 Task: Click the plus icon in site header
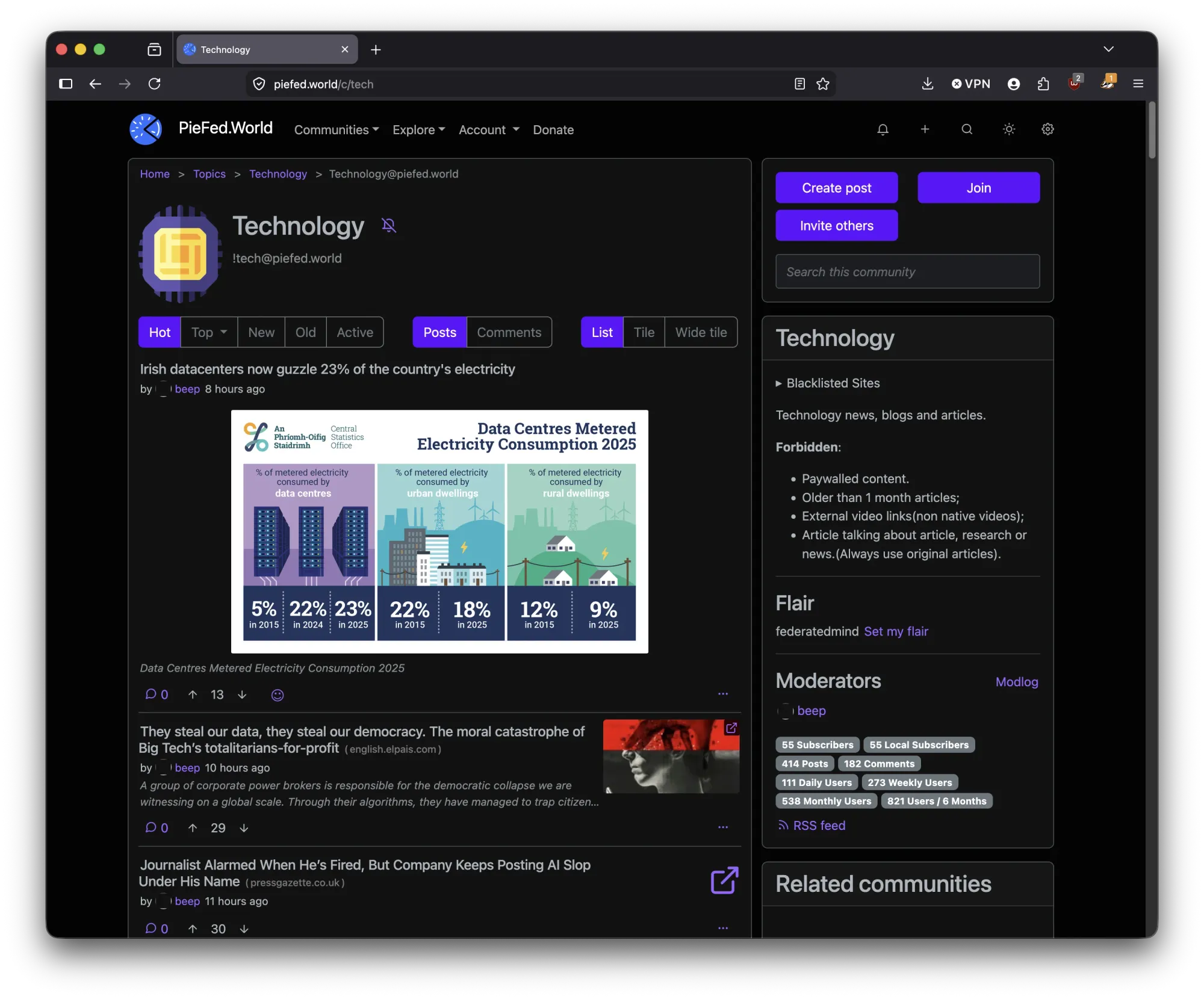pyautogui.click(x=925, y=129)
